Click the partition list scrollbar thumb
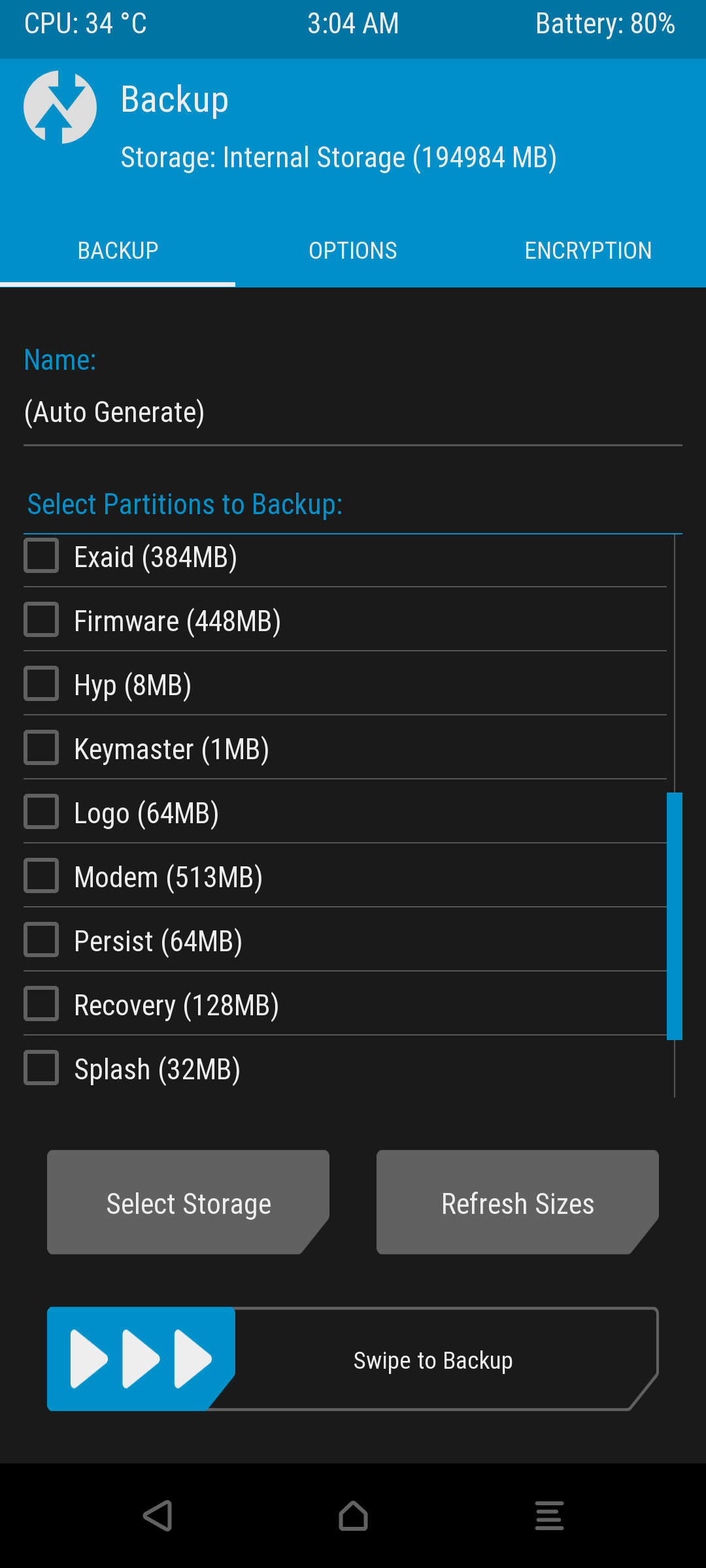Viewport: 706px width, 1568px height. click(675, 915)
